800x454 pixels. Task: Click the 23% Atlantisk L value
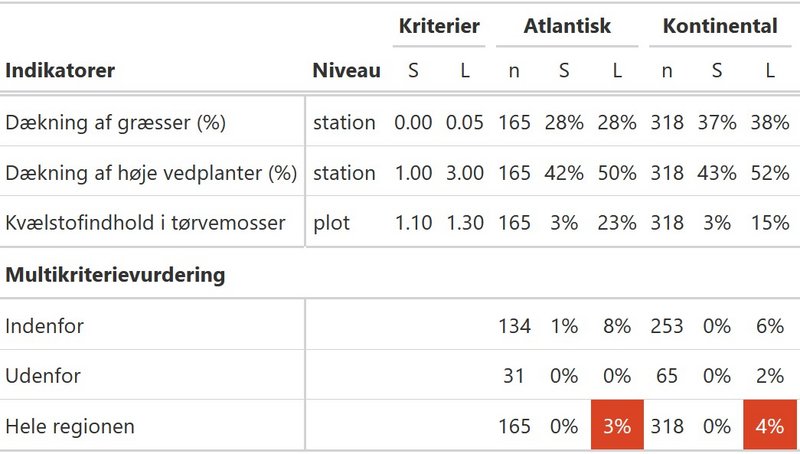(617, 223)
